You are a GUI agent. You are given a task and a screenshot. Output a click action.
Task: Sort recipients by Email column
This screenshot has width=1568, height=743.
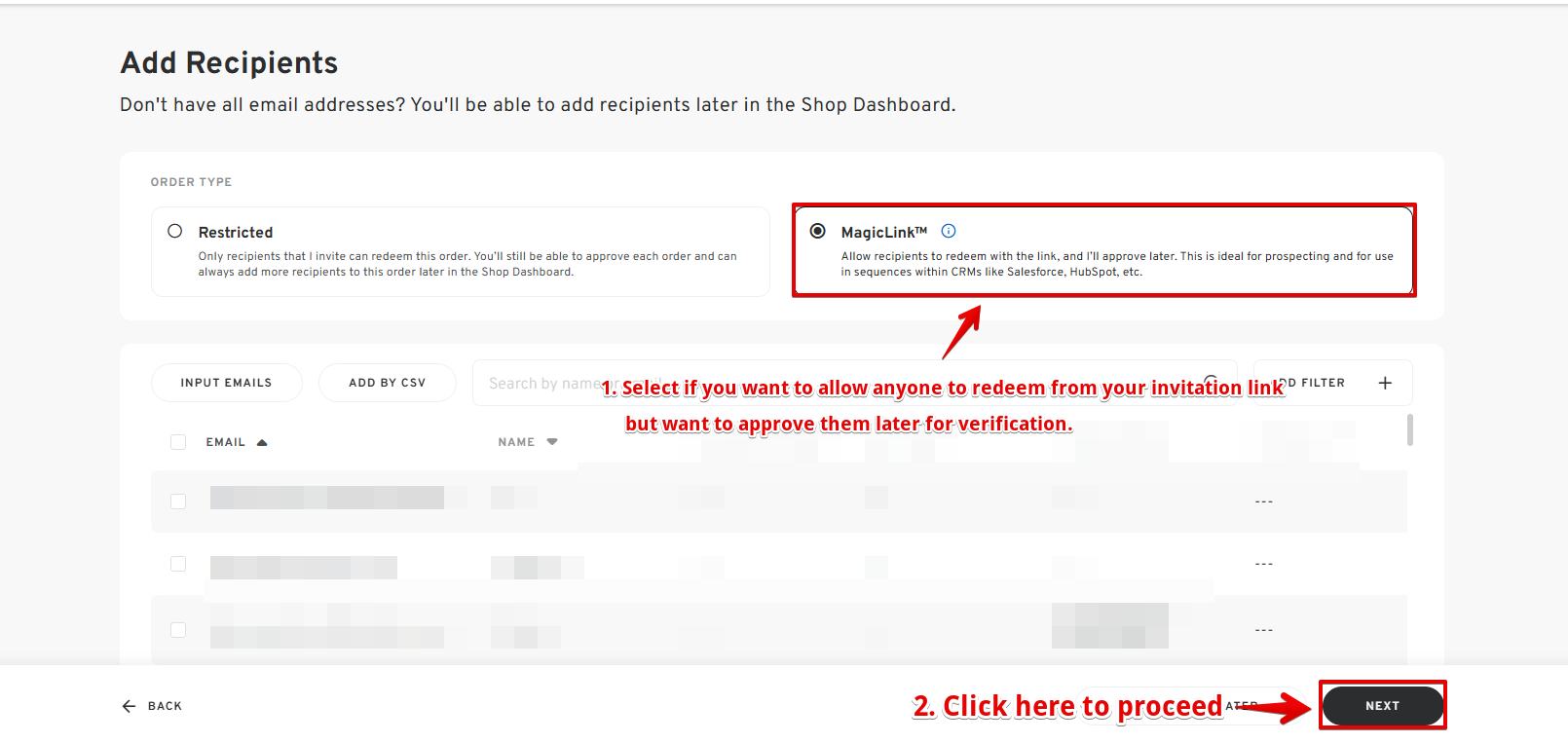(226, 442)
